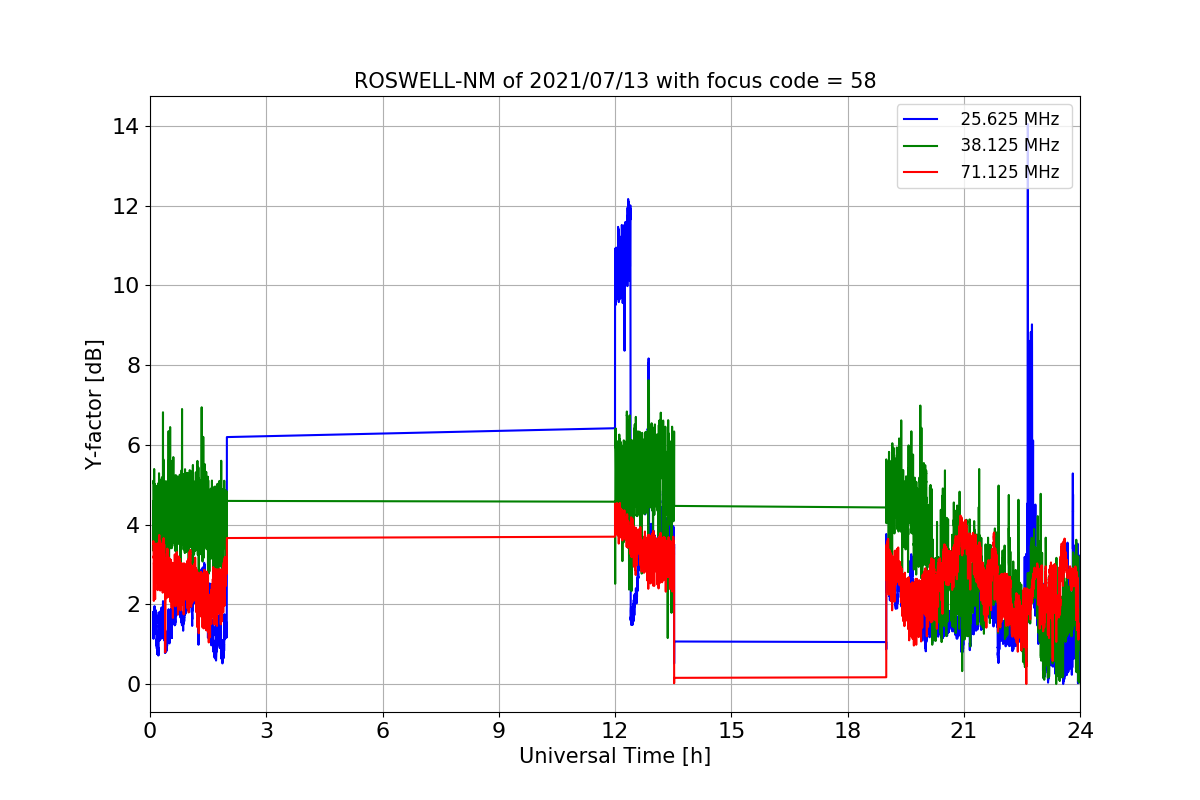Image resolution: width=1200 pixels, height=800 pixels.
Task: Click the red legend line sample
Action: 921,172
